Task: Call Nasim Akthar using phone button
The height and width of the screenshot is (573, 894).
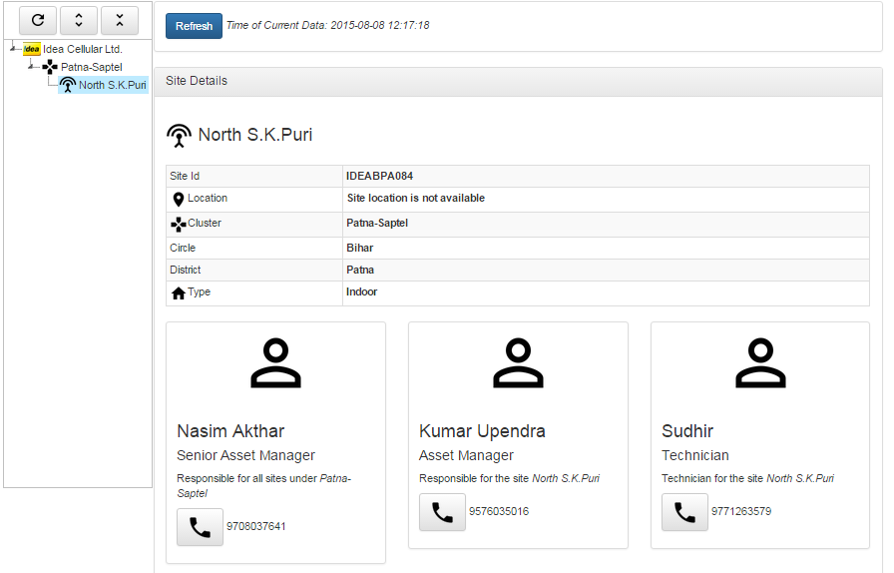Action: coord(200,527)
